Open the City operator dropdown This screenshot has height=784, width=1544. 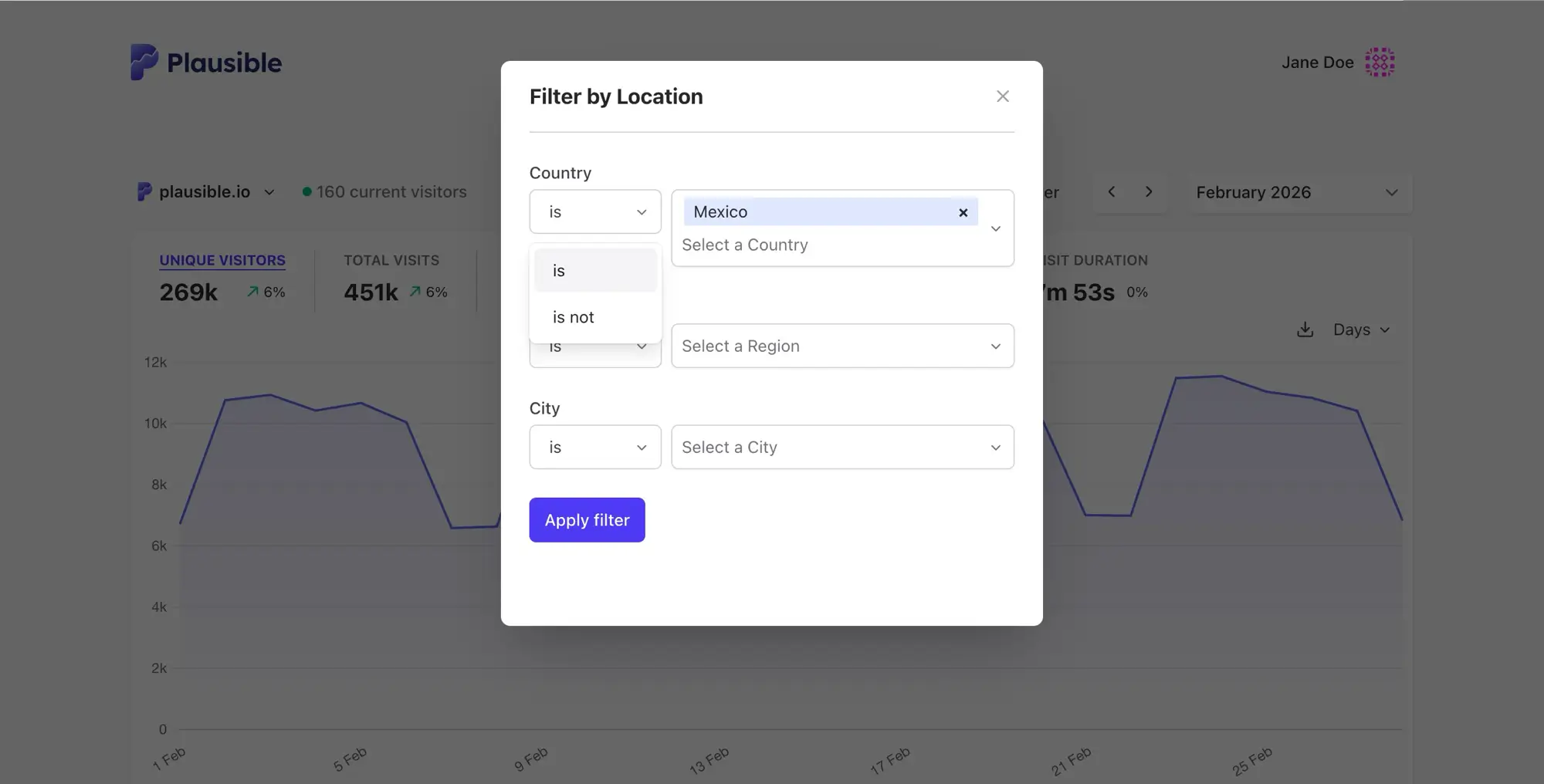tap(595, 447)
